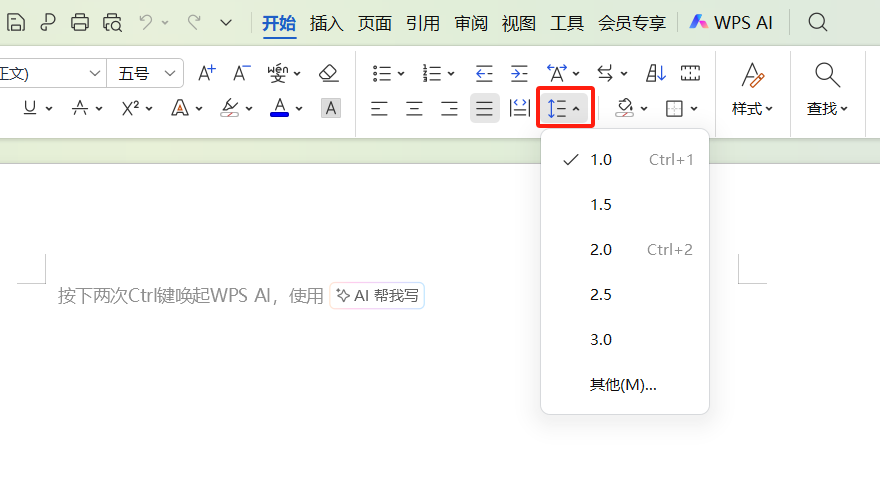880x482 pixels.
Task: Click the borders icon
Action: point(674,108)
